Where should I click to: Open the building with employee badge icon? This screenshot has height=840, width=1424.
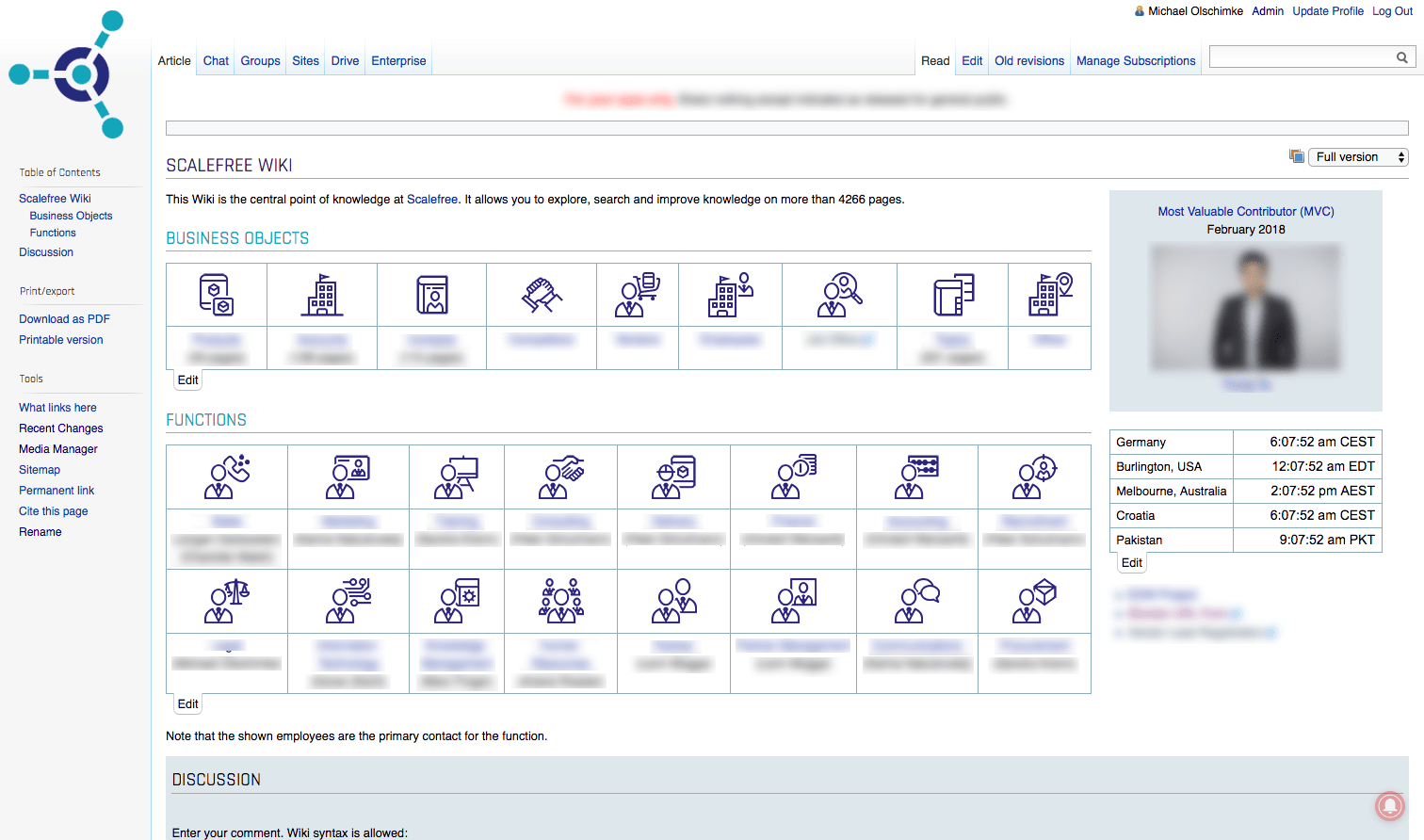coord(731,295)
